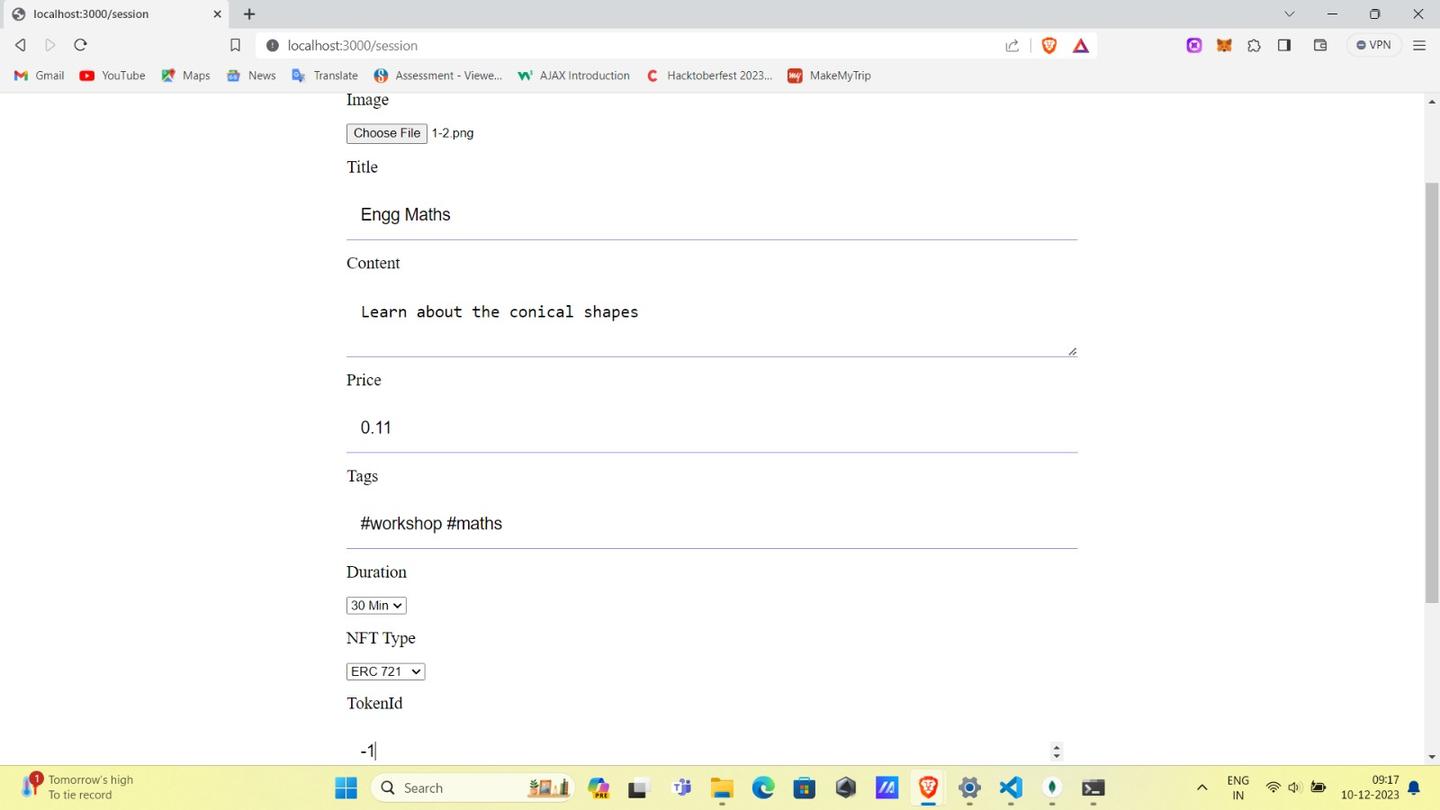The image size is (1440, 810).
Task: Open Microsoft Store from the taskbar
Action: point(804,788)
